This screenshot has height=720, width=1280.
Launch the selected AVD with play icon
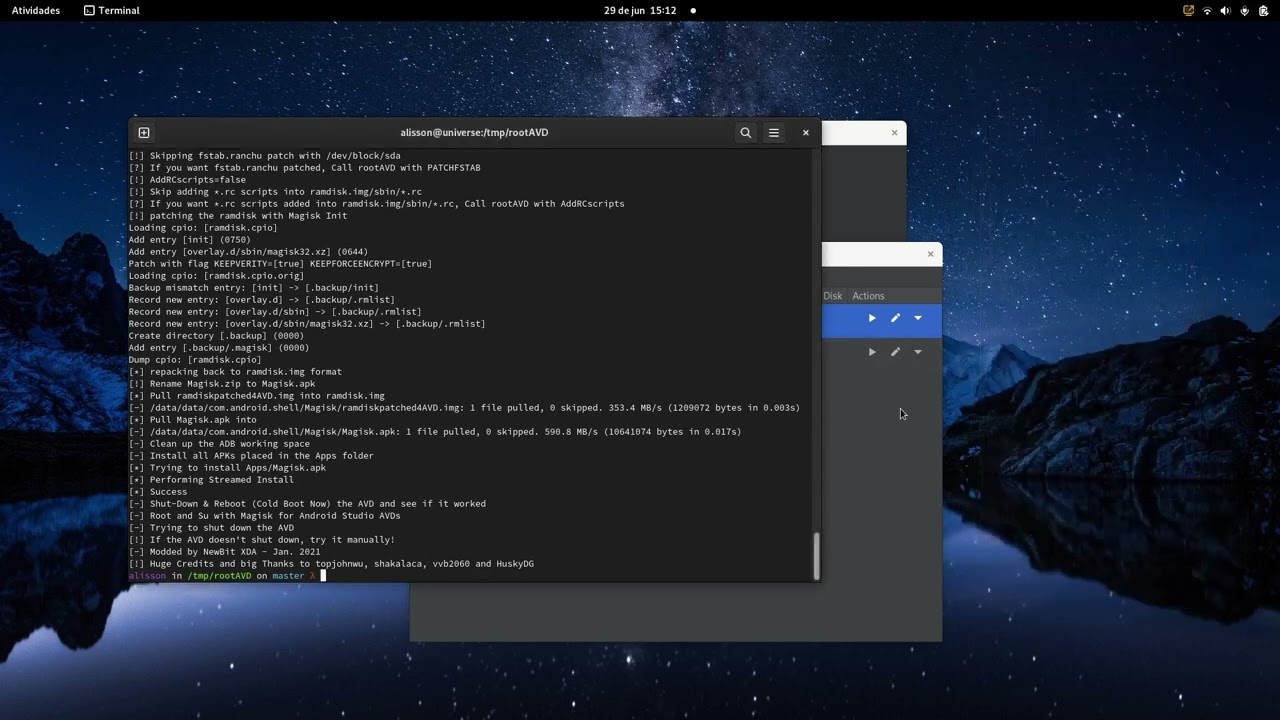click(x=872, y=318)
